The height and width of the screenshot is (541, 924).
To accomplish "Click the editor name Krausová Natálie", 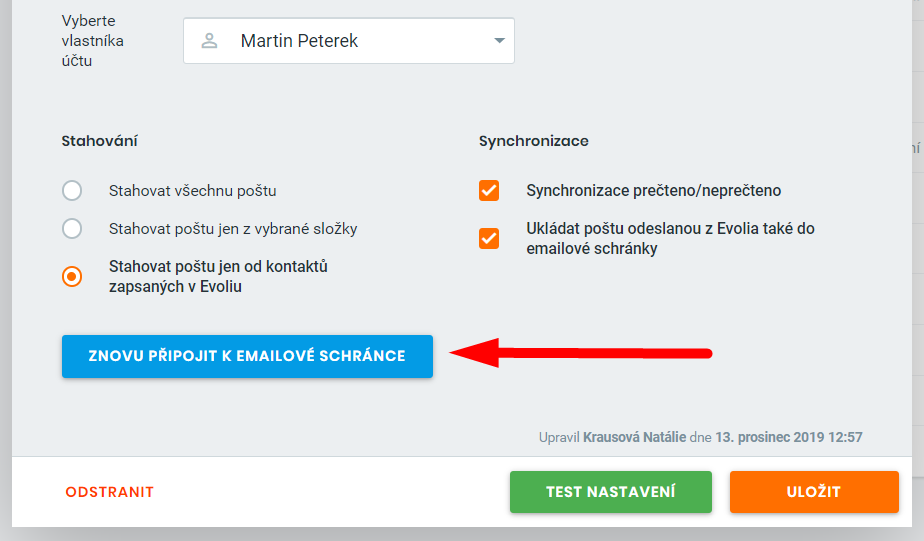I will [635, 437].
